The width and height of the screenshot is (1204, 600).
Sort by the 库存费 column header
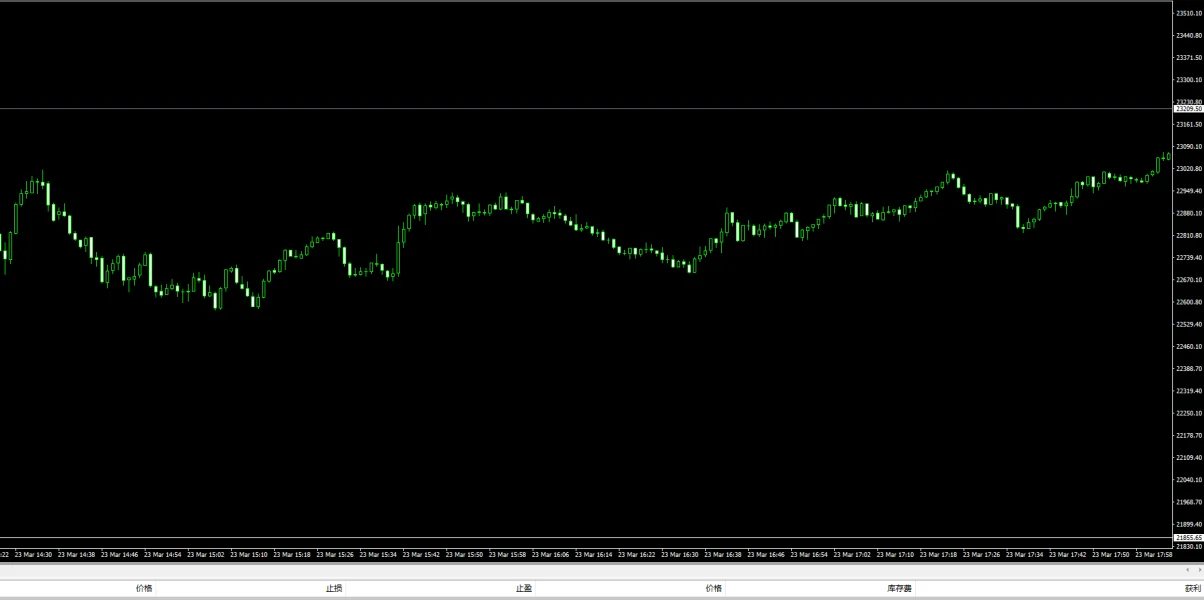coord(900,588)
